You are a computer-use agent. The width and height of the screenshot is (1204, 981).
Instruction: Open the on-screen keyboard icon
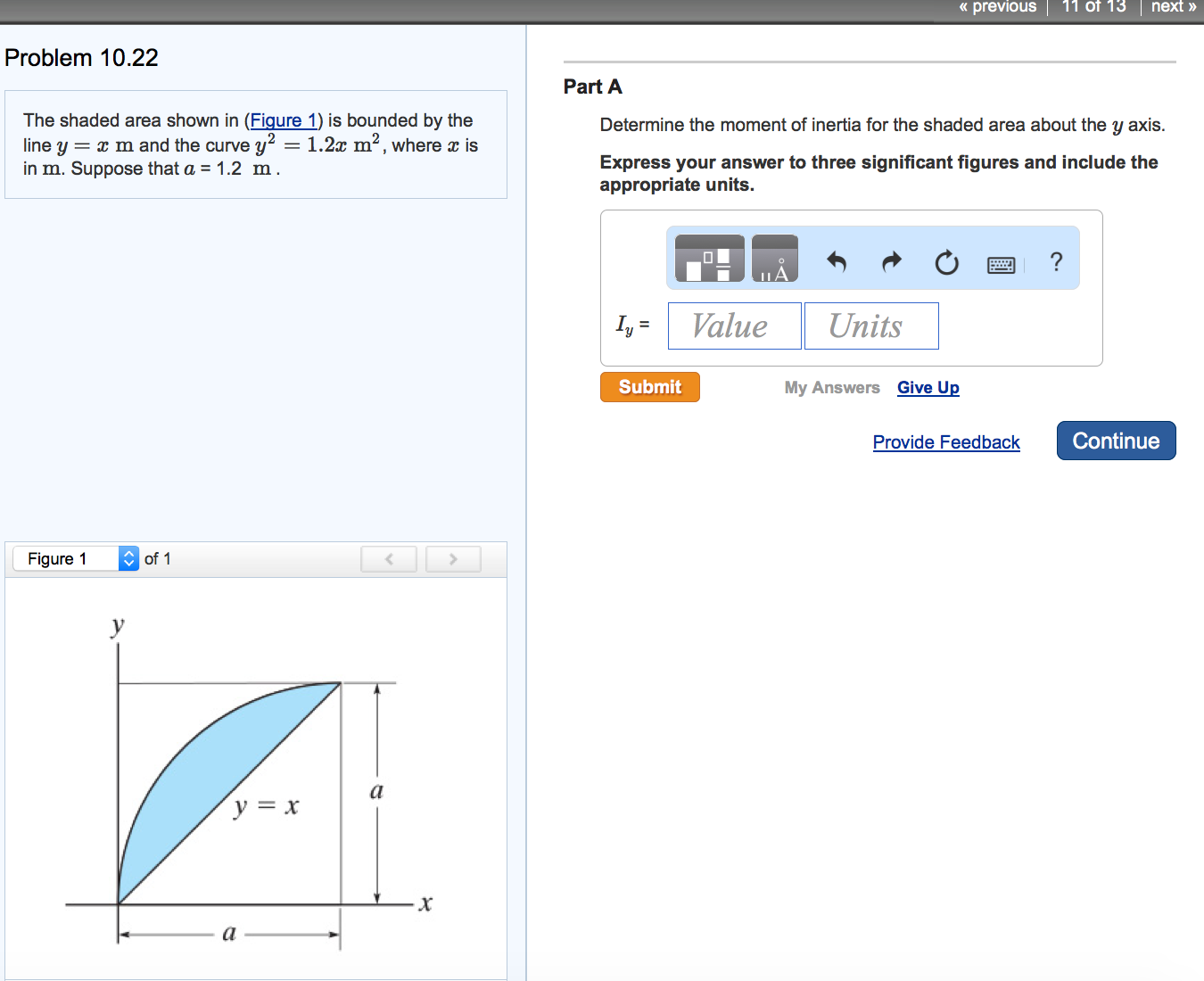[1001, 264]
